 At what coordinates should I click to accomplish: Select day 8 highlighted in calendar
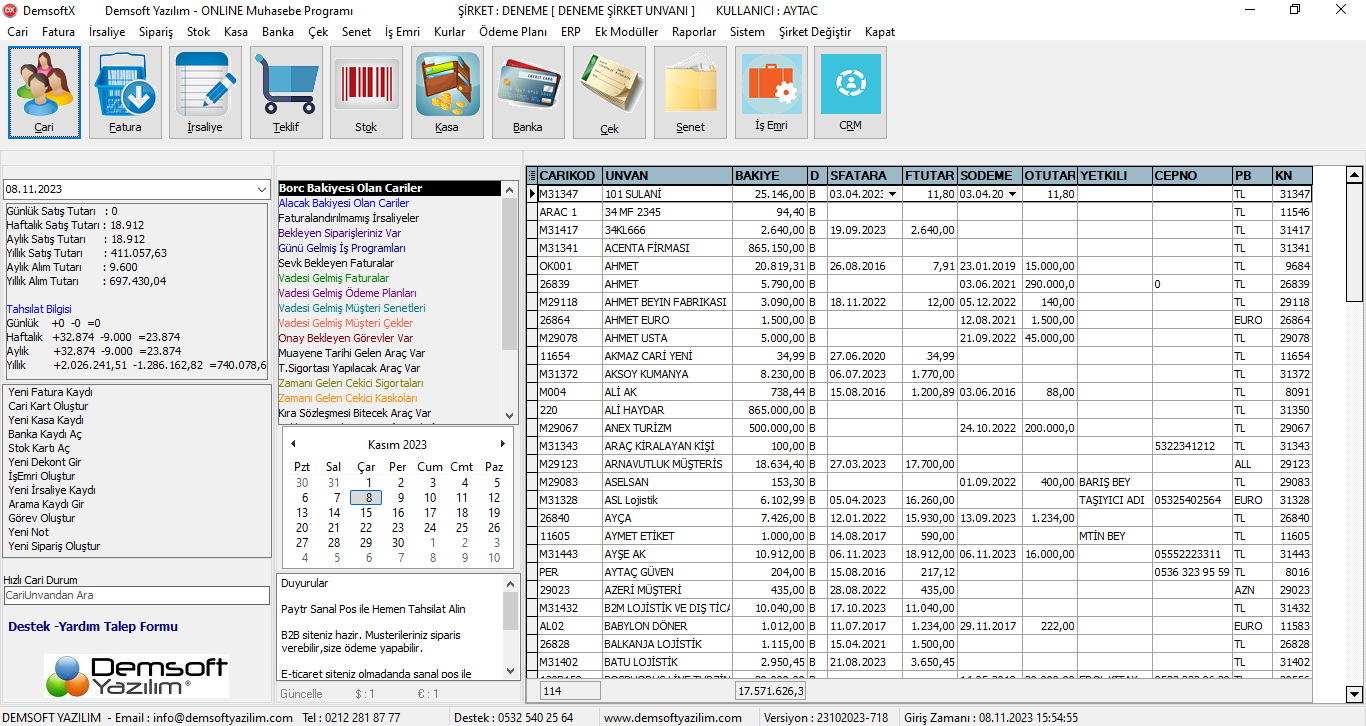[x=368, y=497]
